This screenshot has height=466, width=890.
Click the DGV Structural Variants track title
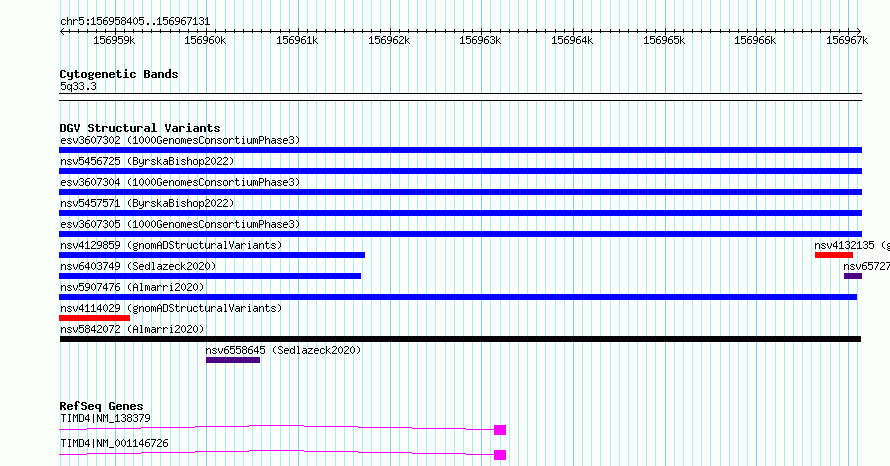pos(140,128)
